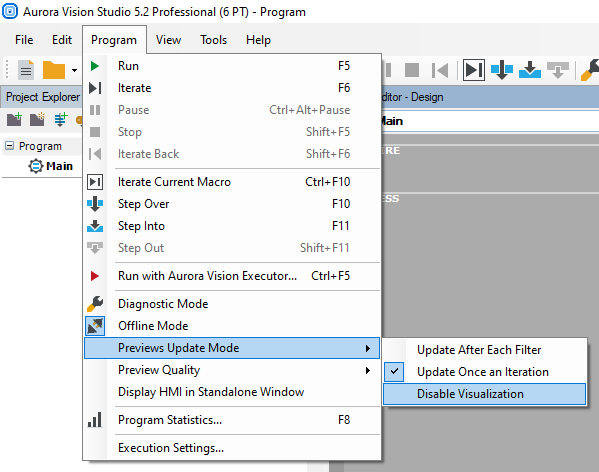Select the Program tree item label

pyautogui.click(x=40, y=146)
